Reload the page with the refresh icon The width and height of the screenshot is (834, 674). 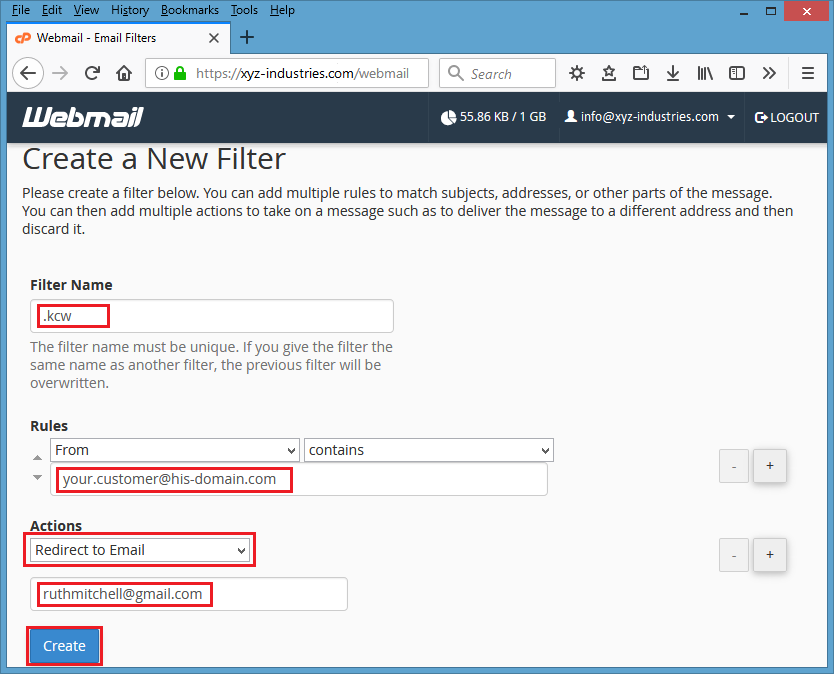pyautogui.click(x=92, y=73)
